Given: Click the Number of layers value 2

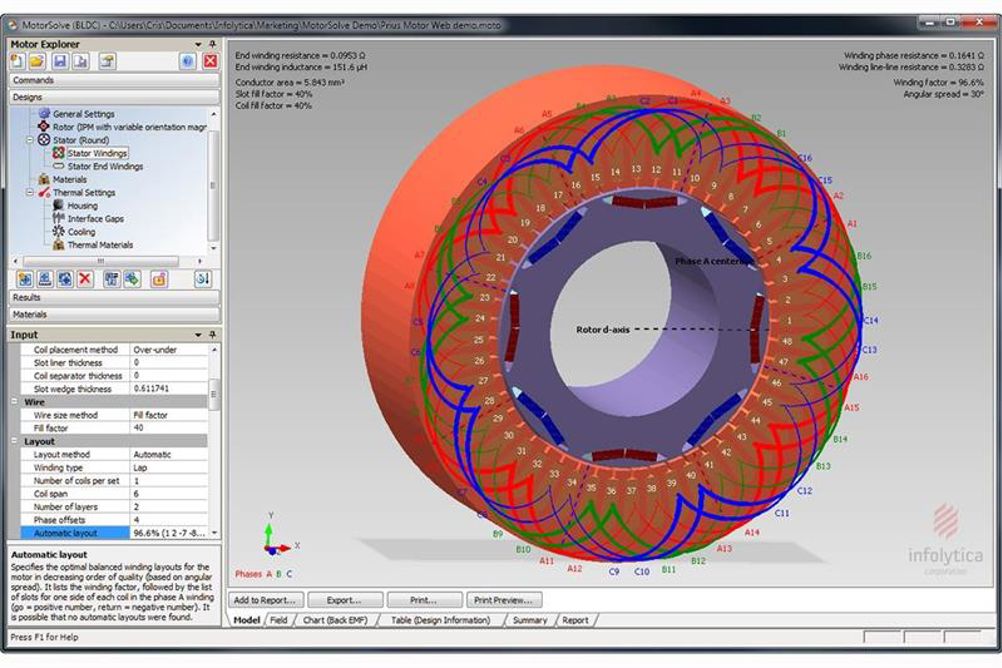Looking at the screenshot, I should point(169,506).
